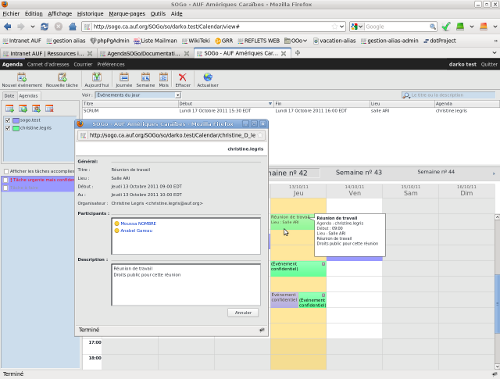
Task: Check the purple Tâche à faire checkbox
Action: [5, 188]
